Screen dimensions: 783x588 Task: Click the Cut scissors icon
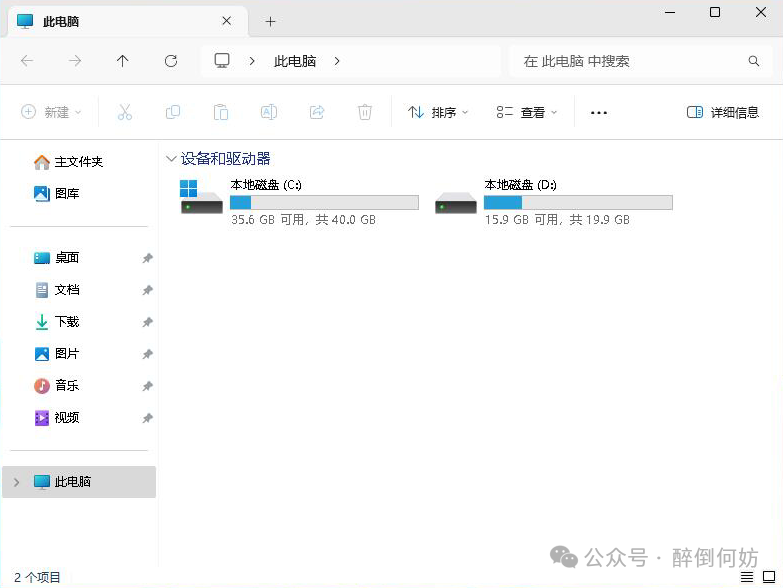pos(125,113)
